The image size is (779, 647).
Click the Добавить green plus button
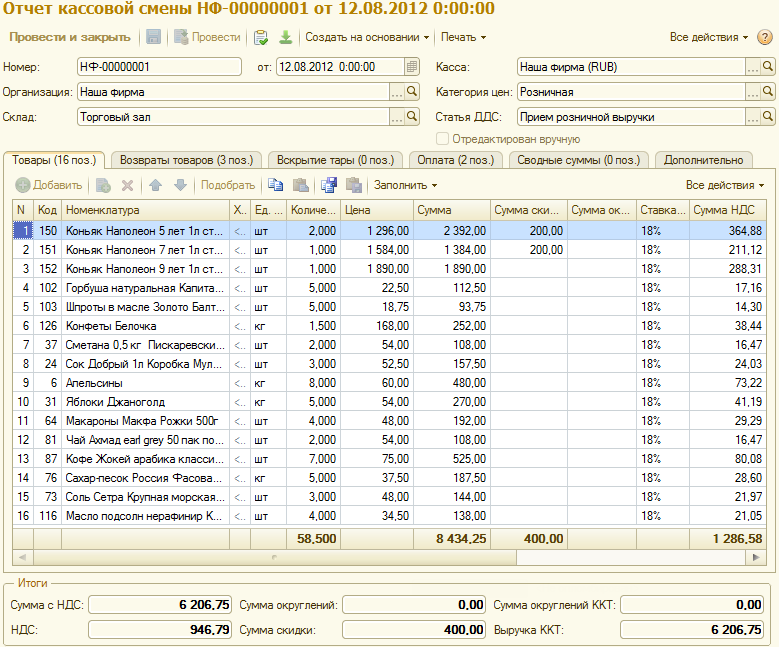pyautogui.click(x=49, y=185)
